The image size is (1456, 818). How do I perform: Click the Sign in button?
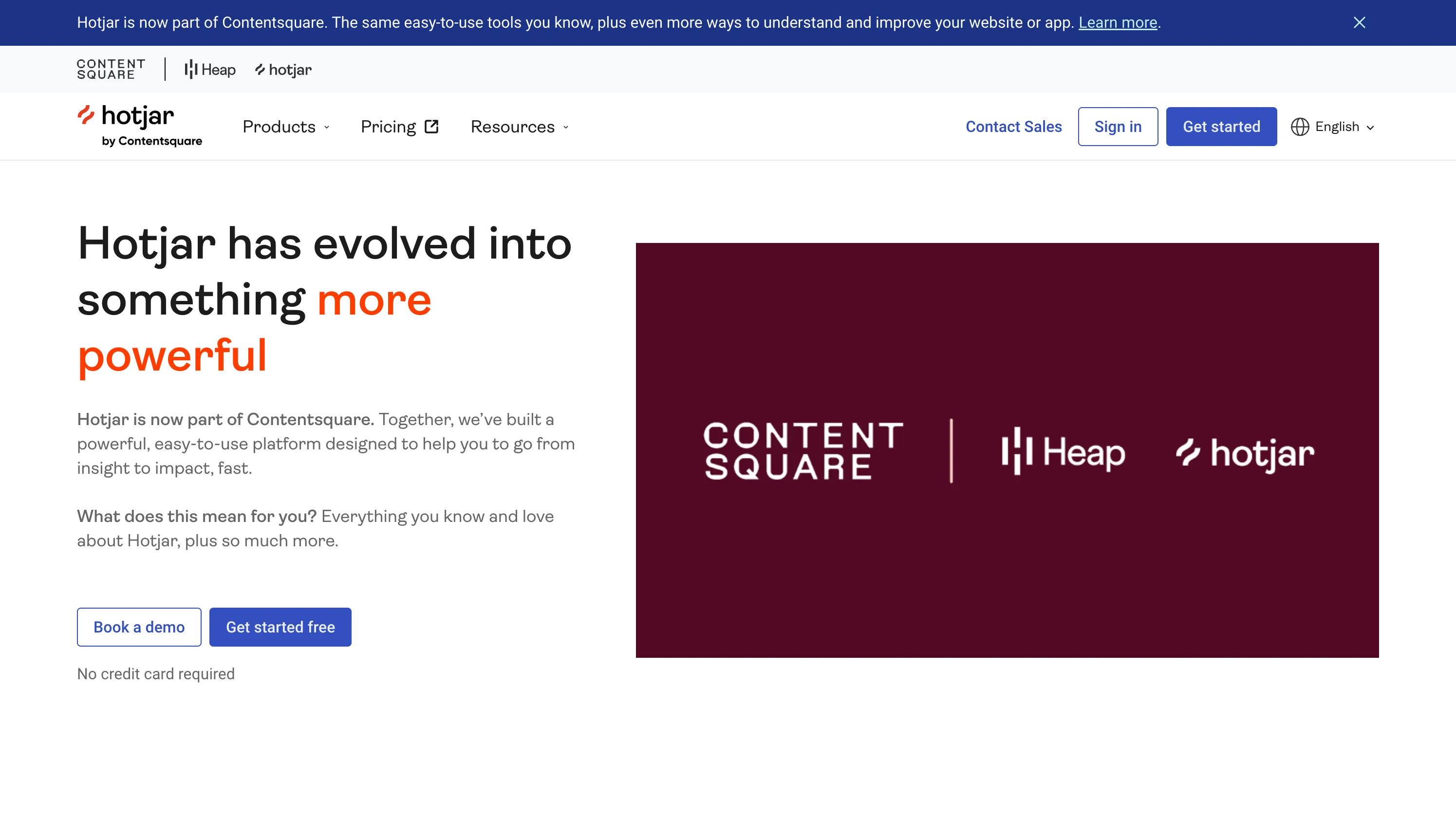[1118, 126]
